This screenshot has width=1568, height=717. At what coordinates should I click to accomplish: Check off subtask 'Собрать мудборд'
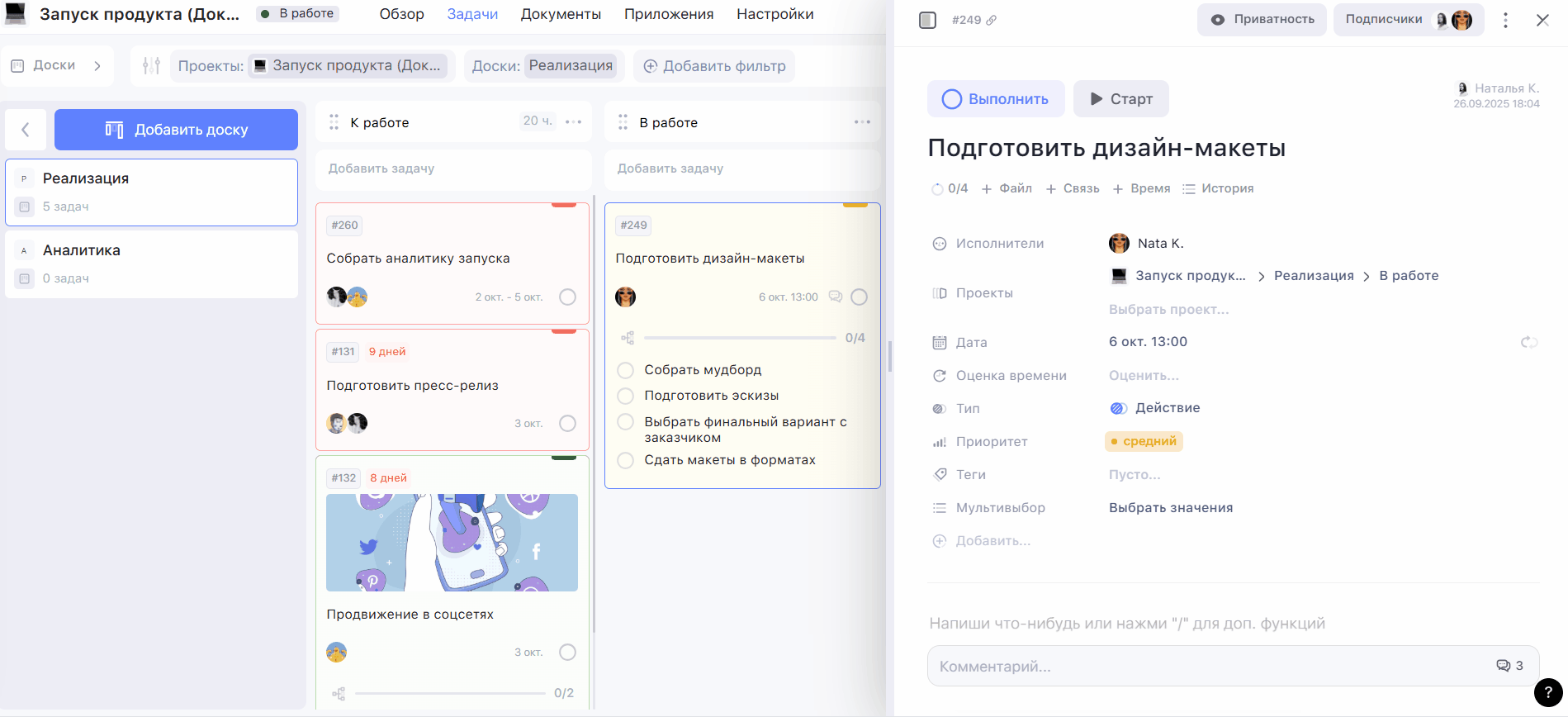click(x=626, y=370)
